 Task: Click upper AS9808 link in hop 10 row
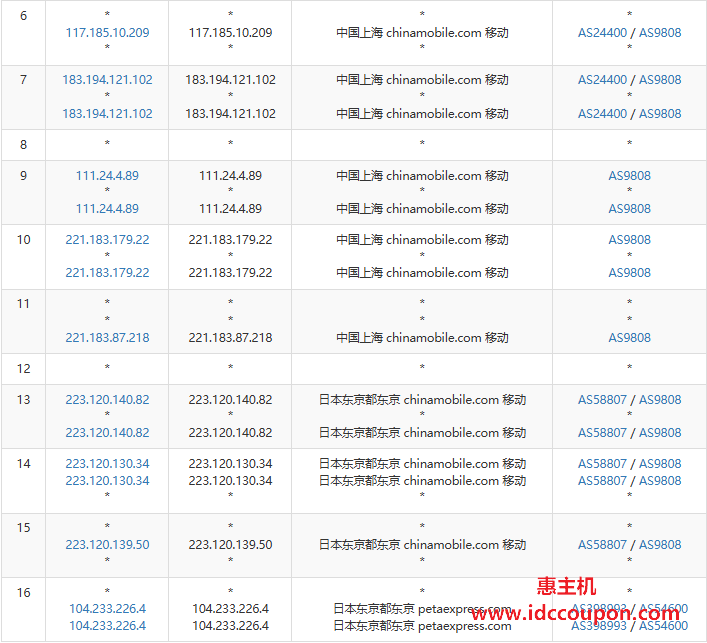pyautogui.click(x=629, y=239)
